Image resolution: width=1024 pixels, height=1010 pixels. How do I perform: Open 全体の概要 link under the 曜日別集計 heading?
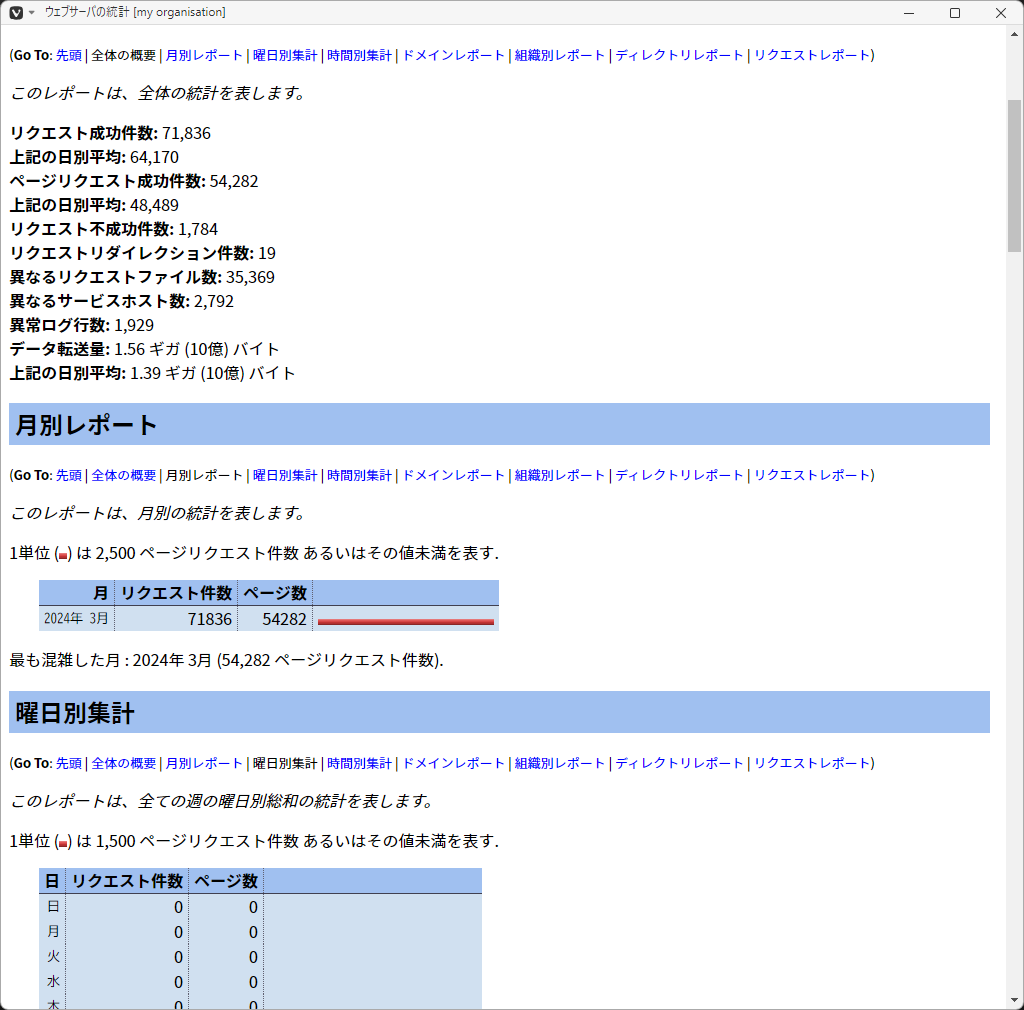point(123,763)
